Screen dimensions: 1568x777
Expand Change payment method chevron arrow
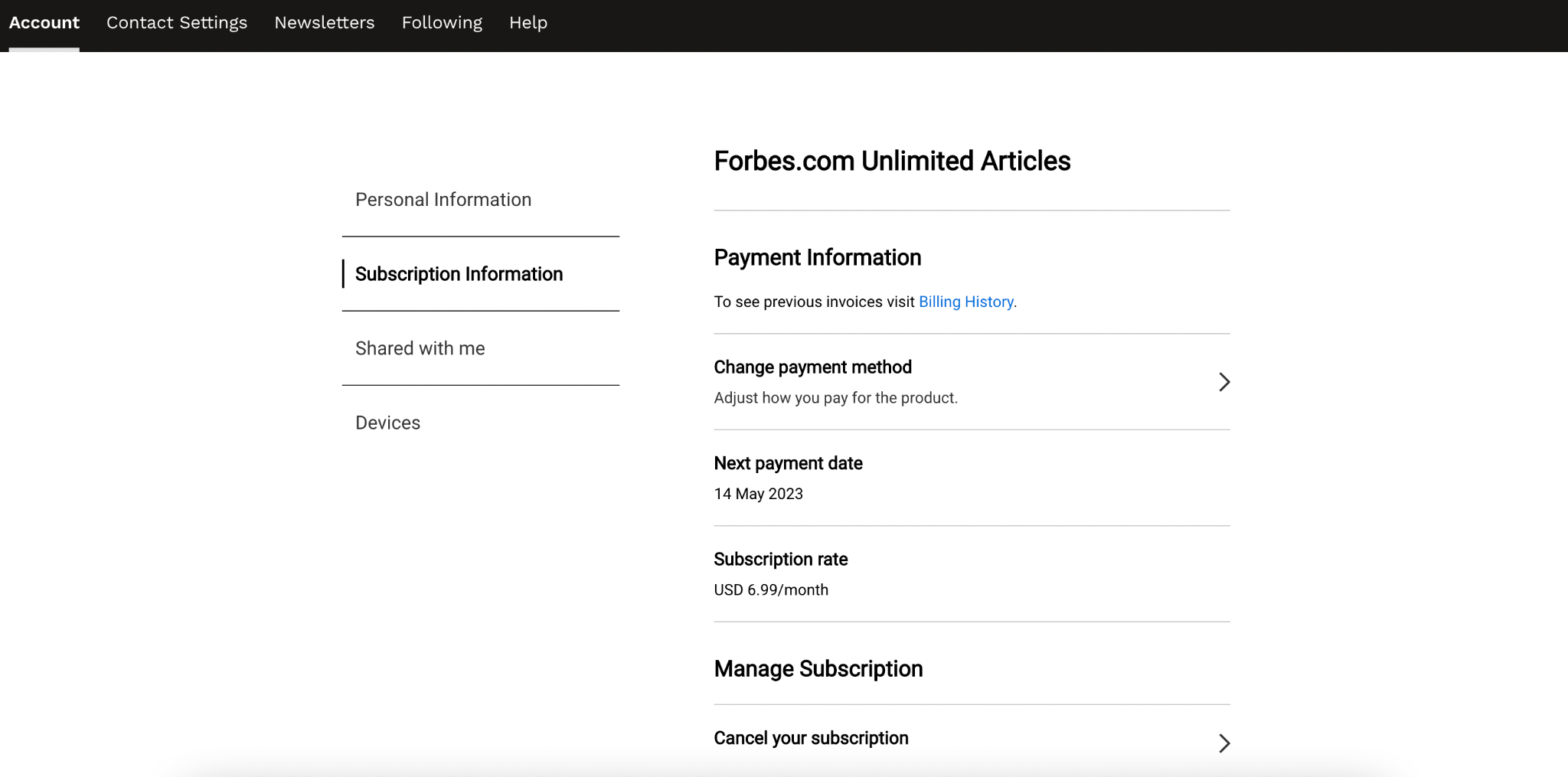click(1223, 382)
